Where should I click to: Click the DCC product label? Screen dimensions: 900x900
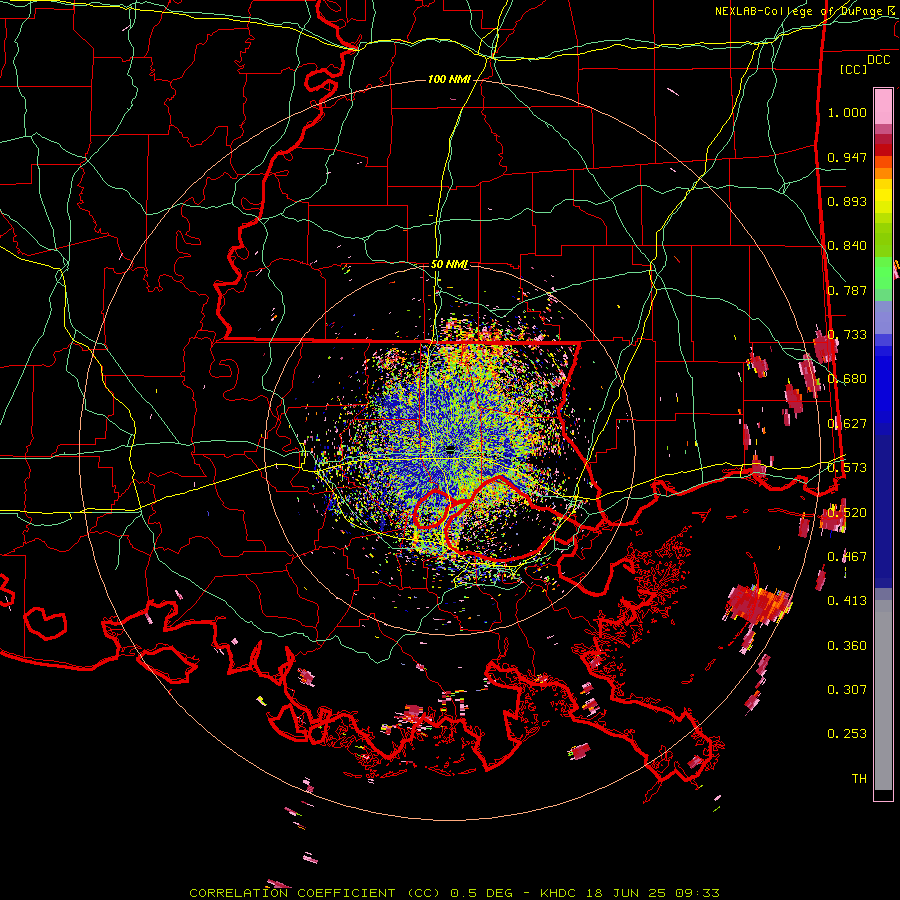(879, 60)
